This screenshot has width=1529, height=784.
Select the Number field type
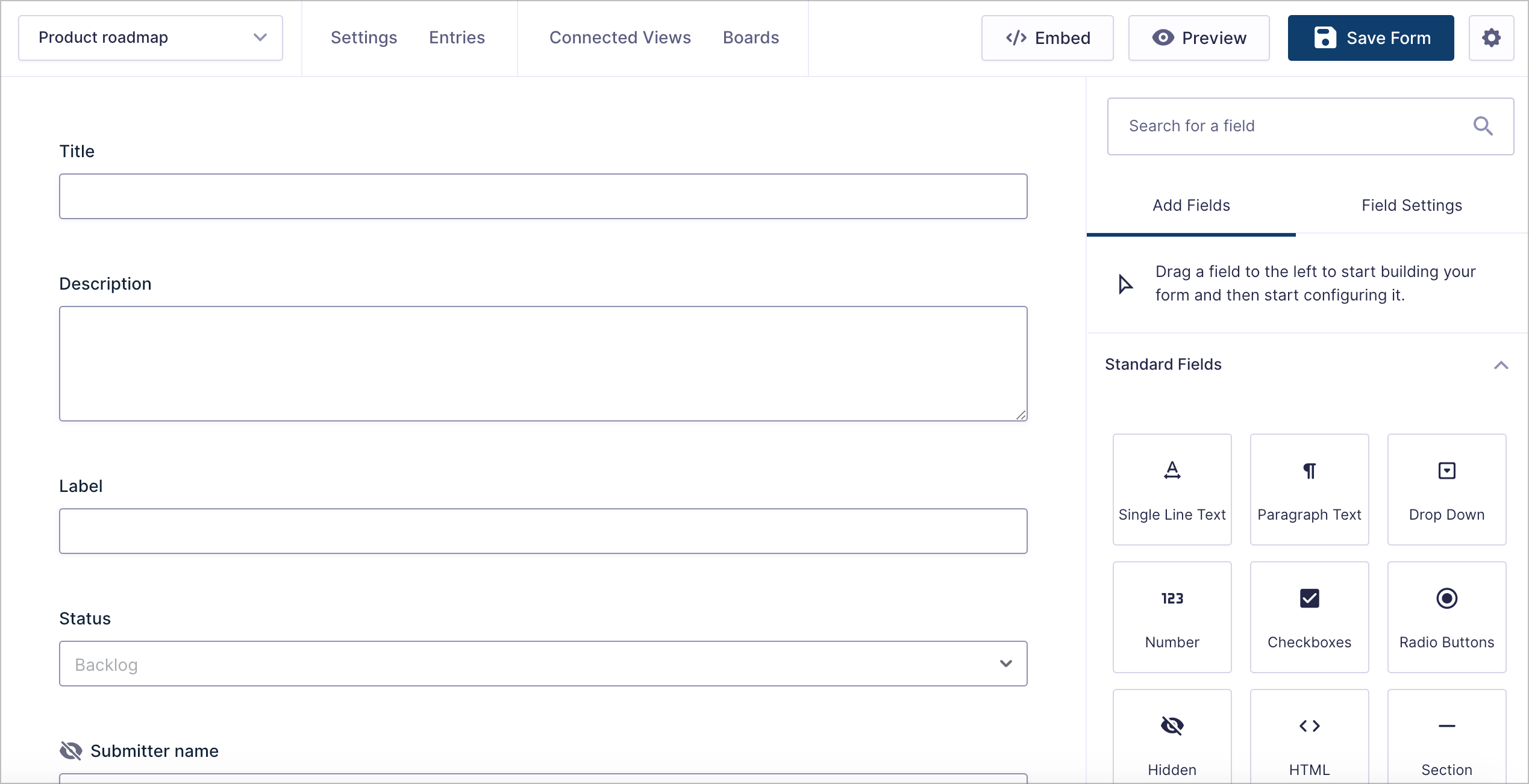tap(1171, 617)
